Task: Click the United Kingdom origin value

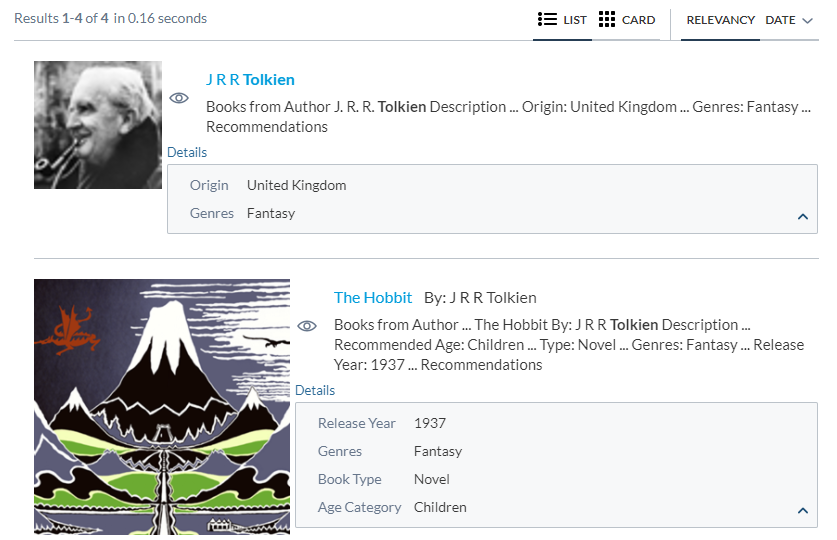Action: tap(296, 186)
